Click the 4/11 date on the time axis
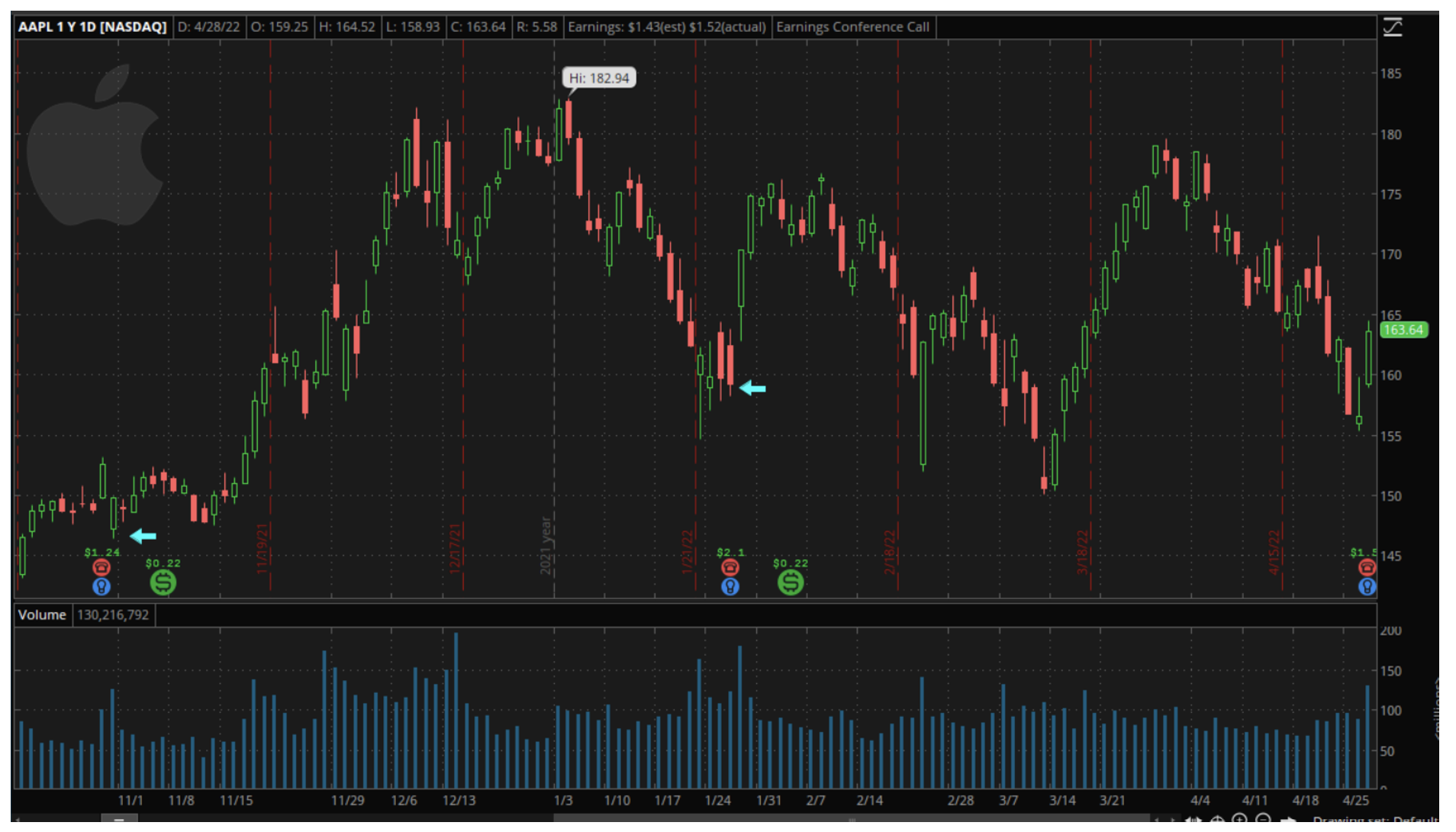Image resolution: width=1456 pixels, height=832 pixels. pyautogui.click(x=1255, y=801)
